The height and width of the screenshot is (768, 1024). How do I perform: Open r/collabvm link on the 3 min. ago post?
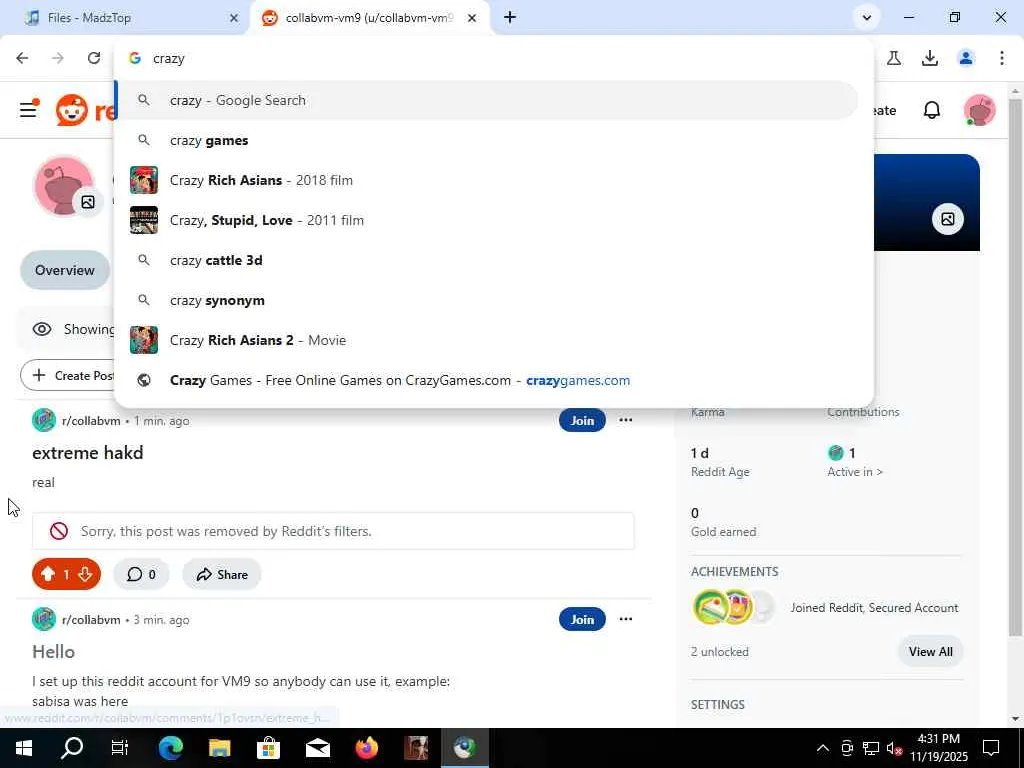[91, 620]
